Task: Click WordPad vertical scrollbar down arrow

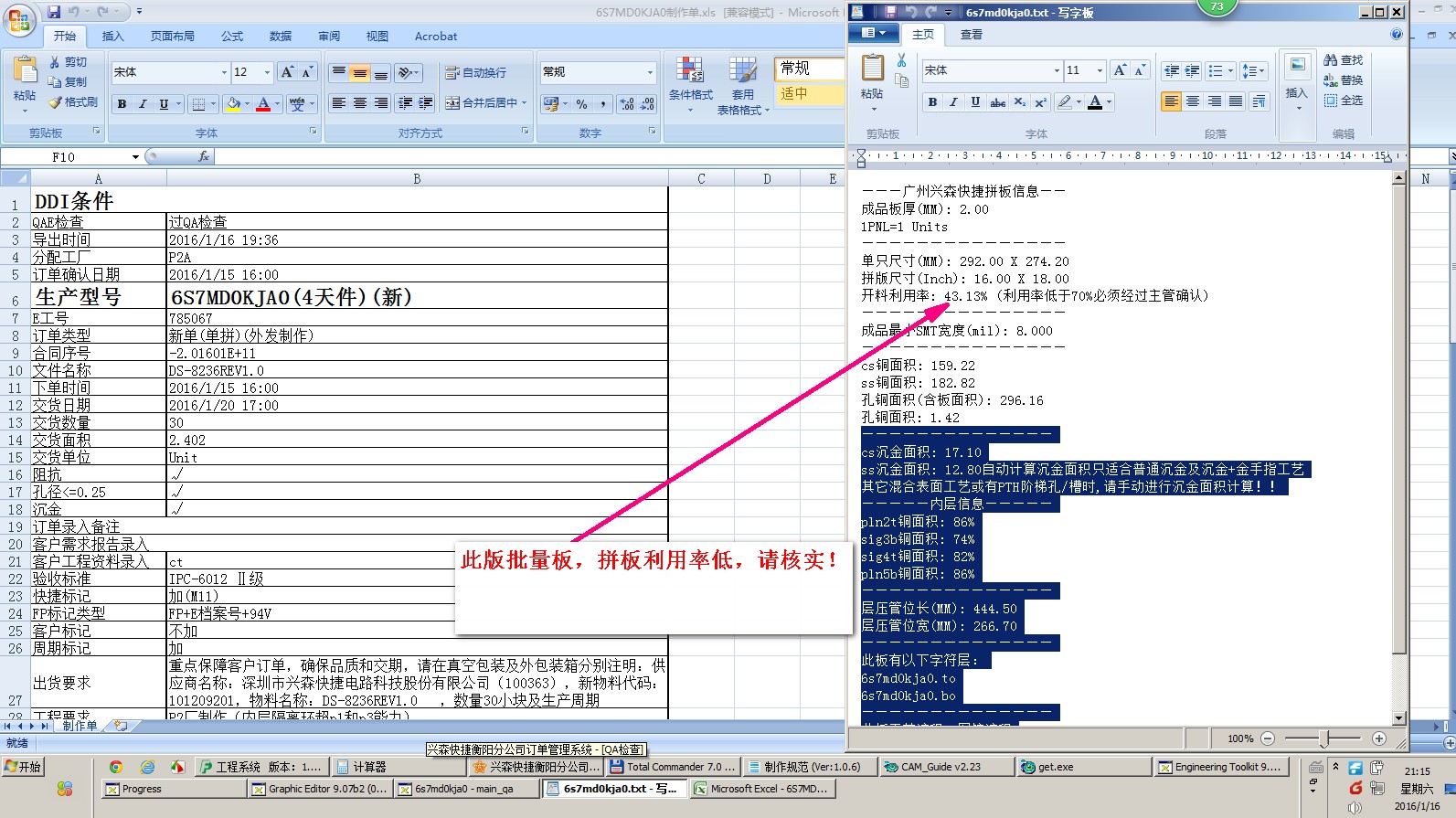Action: click(1398, 718)
